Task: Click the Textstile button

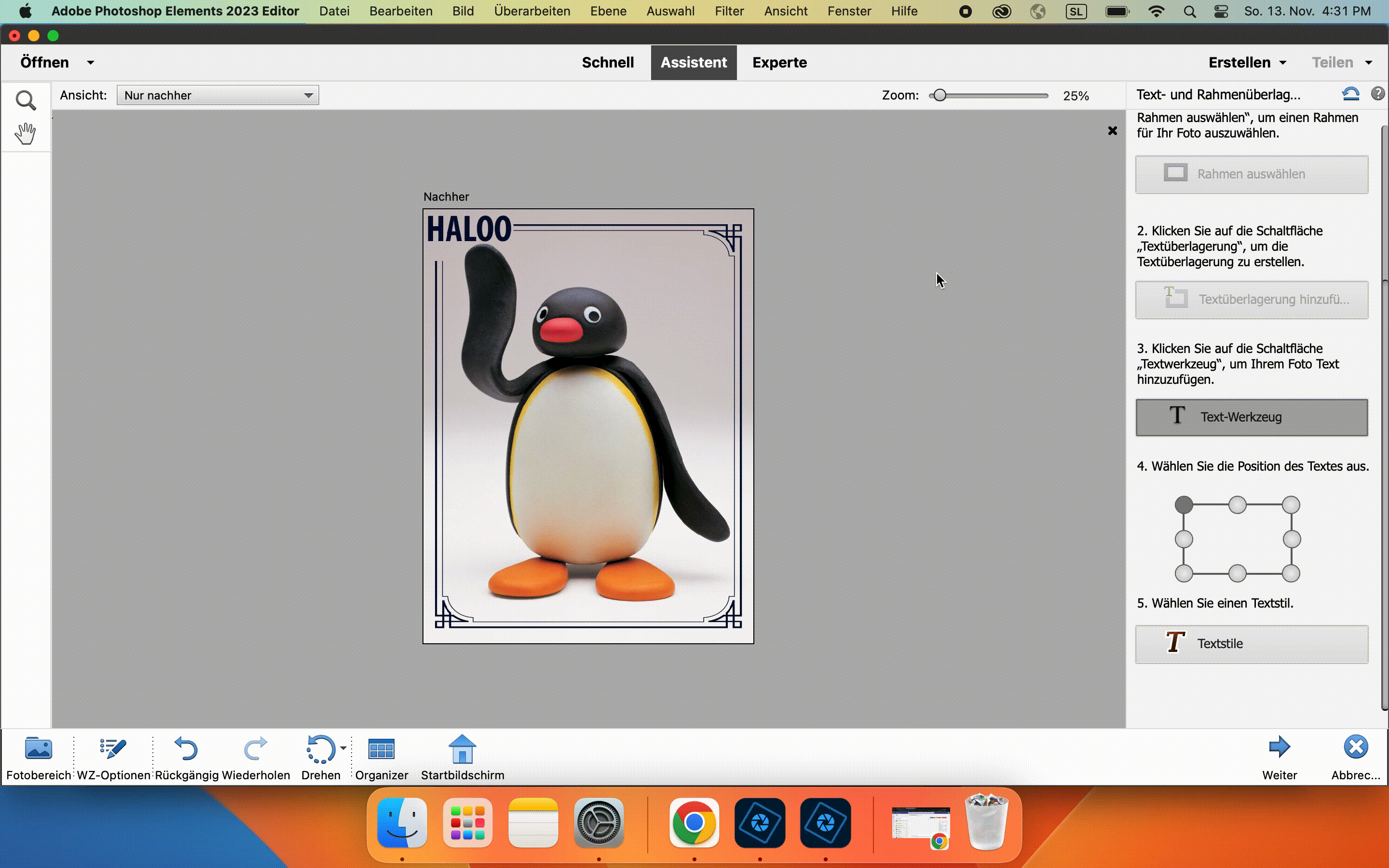Action: (x=1251, y=644)
